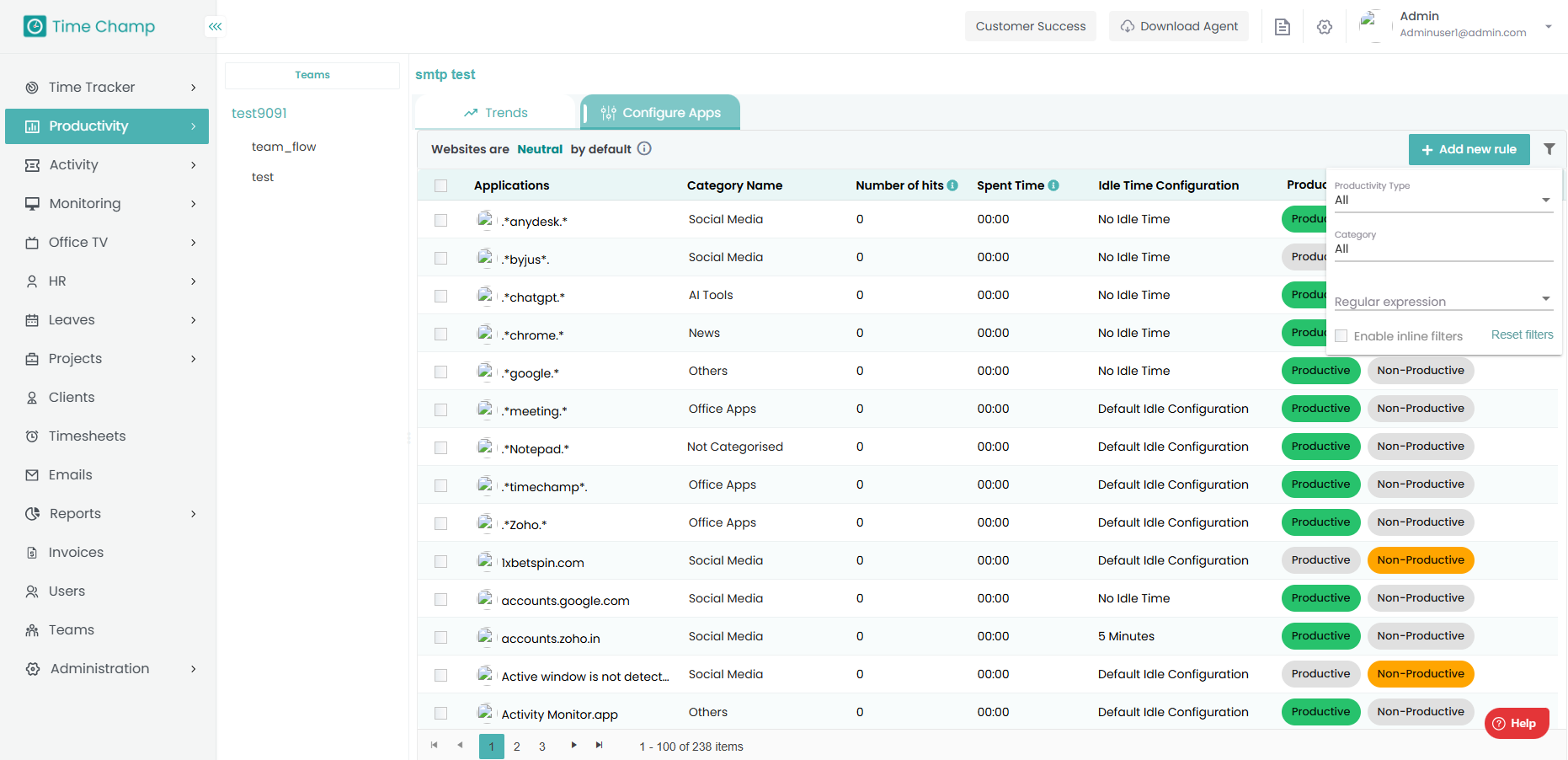Toggle the select-all header checkbox
The width and height of the screenshot is (1568, 760).
440,185
